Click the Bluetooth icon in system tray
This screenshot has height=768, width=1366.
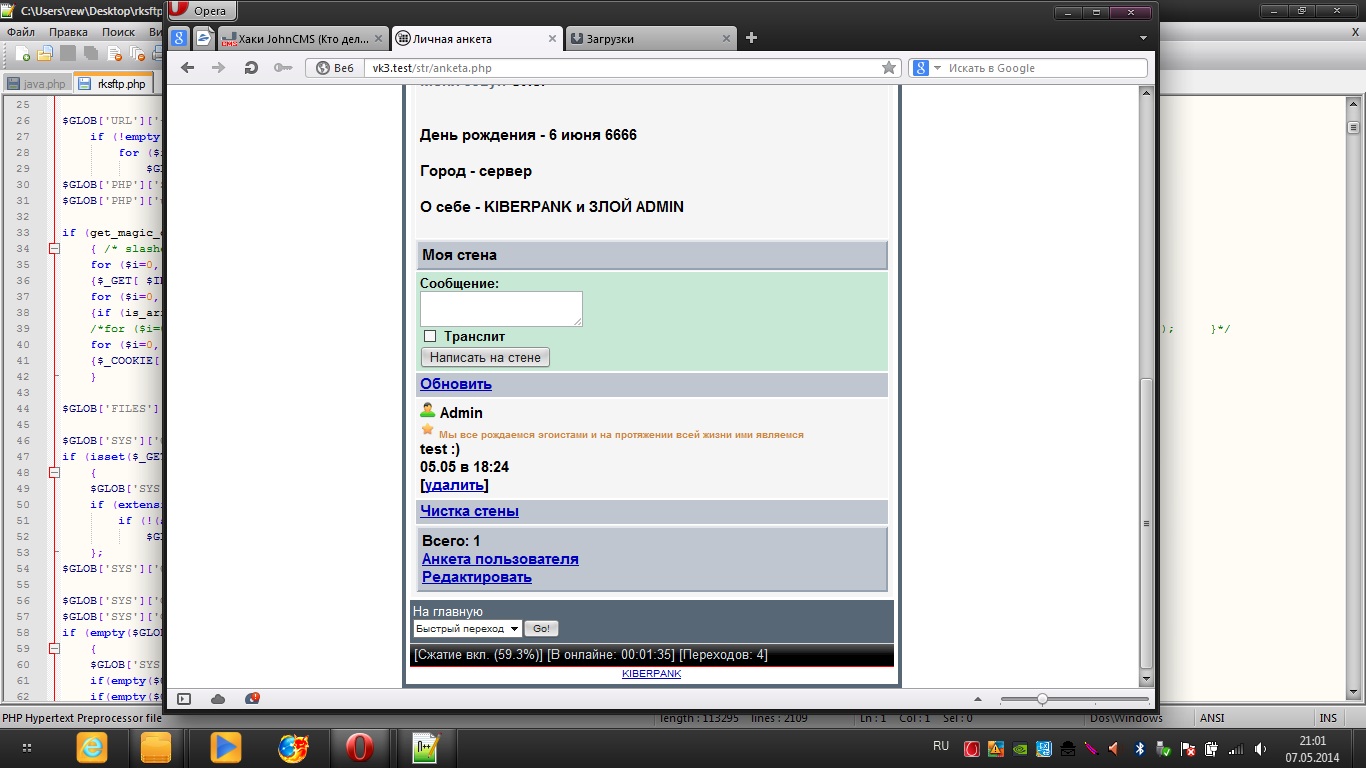(1139, 748)
